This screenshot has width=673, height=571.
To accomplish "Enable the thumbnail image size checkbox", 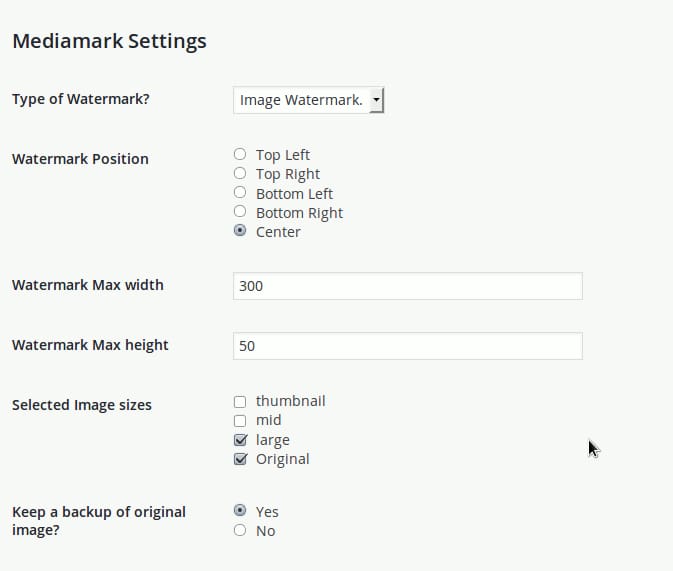I will (x=240, y=401).
